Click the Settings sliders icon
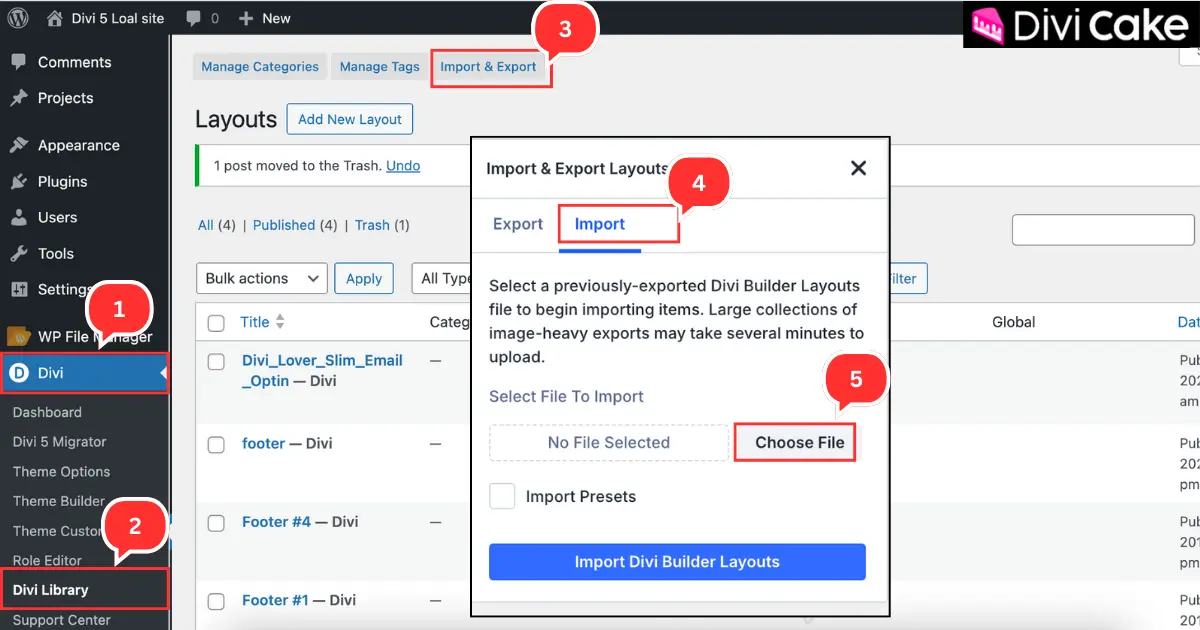 [19, 289]
